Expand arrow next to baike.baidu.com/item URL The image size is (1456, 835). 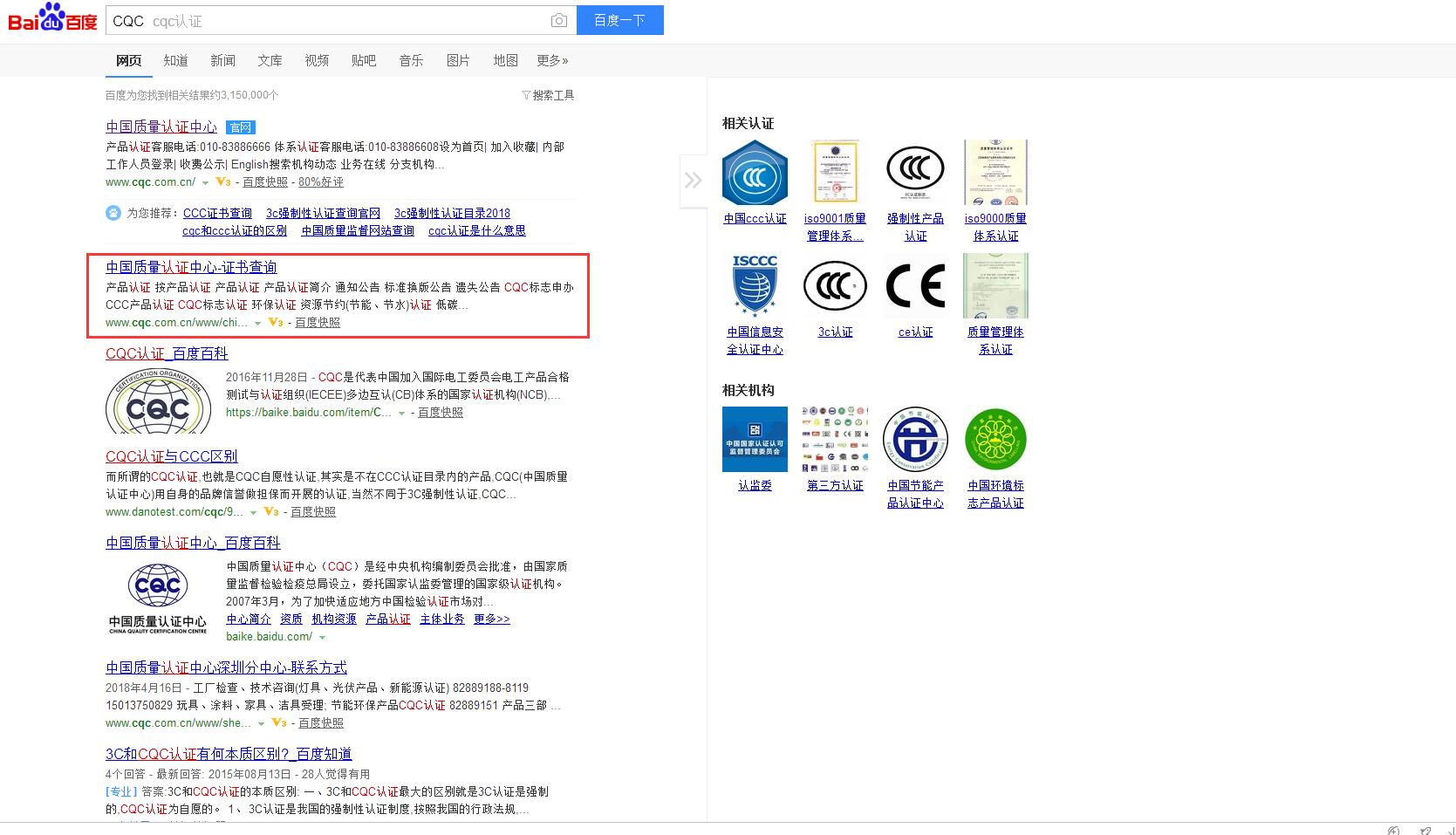401,413
